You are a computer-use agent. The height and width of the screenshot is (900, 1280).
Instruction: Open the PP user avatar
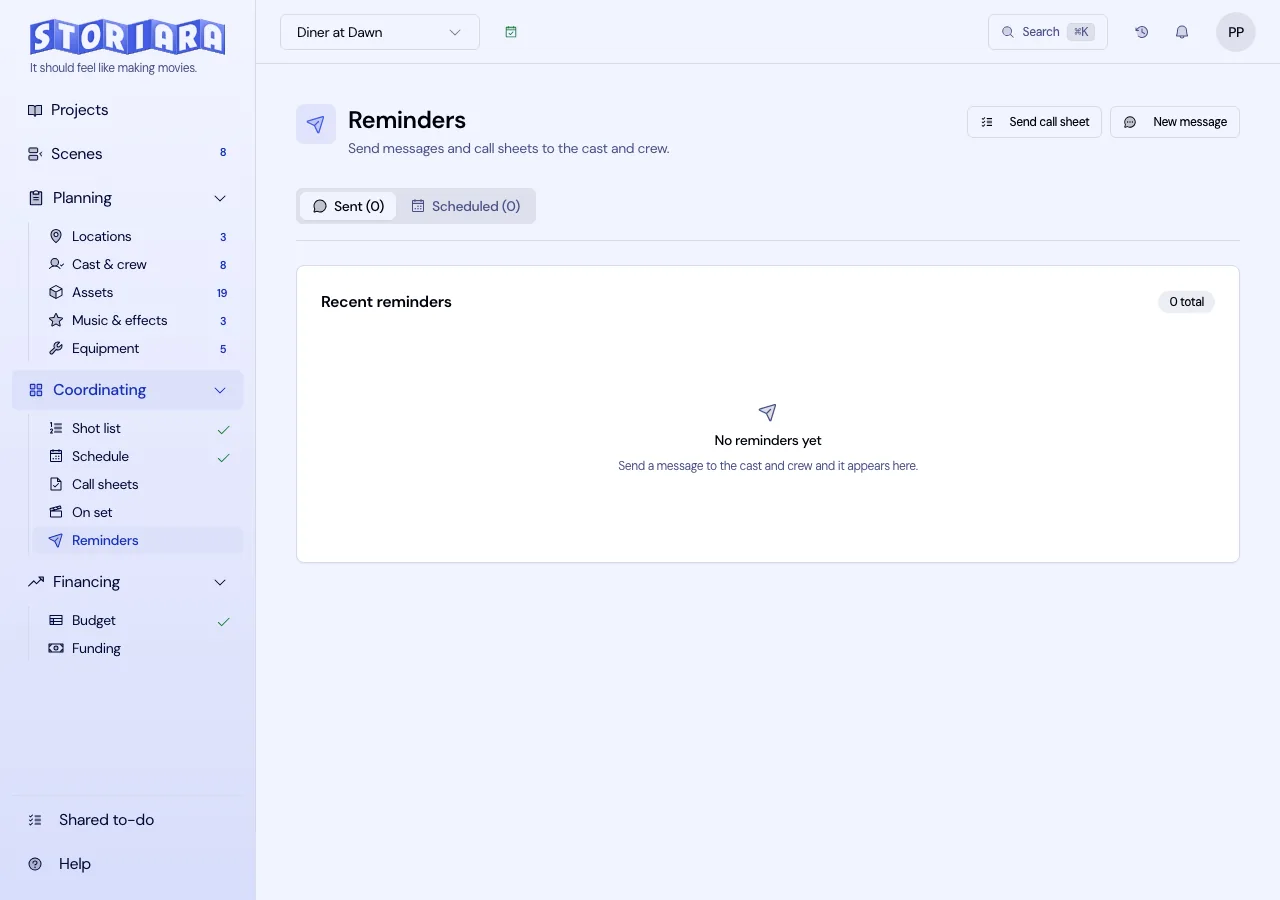pyautogui.click(x=1236, y=32)
